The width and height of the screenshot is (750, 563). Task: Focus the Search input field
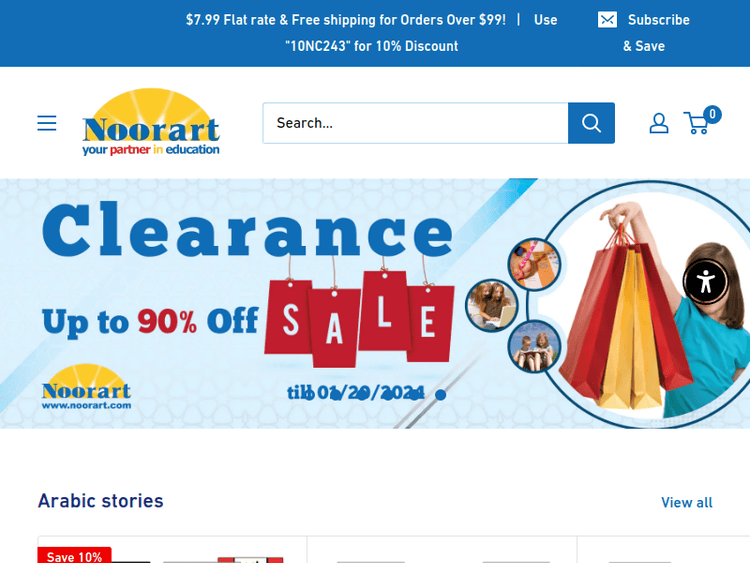click(x=415, y=123)
